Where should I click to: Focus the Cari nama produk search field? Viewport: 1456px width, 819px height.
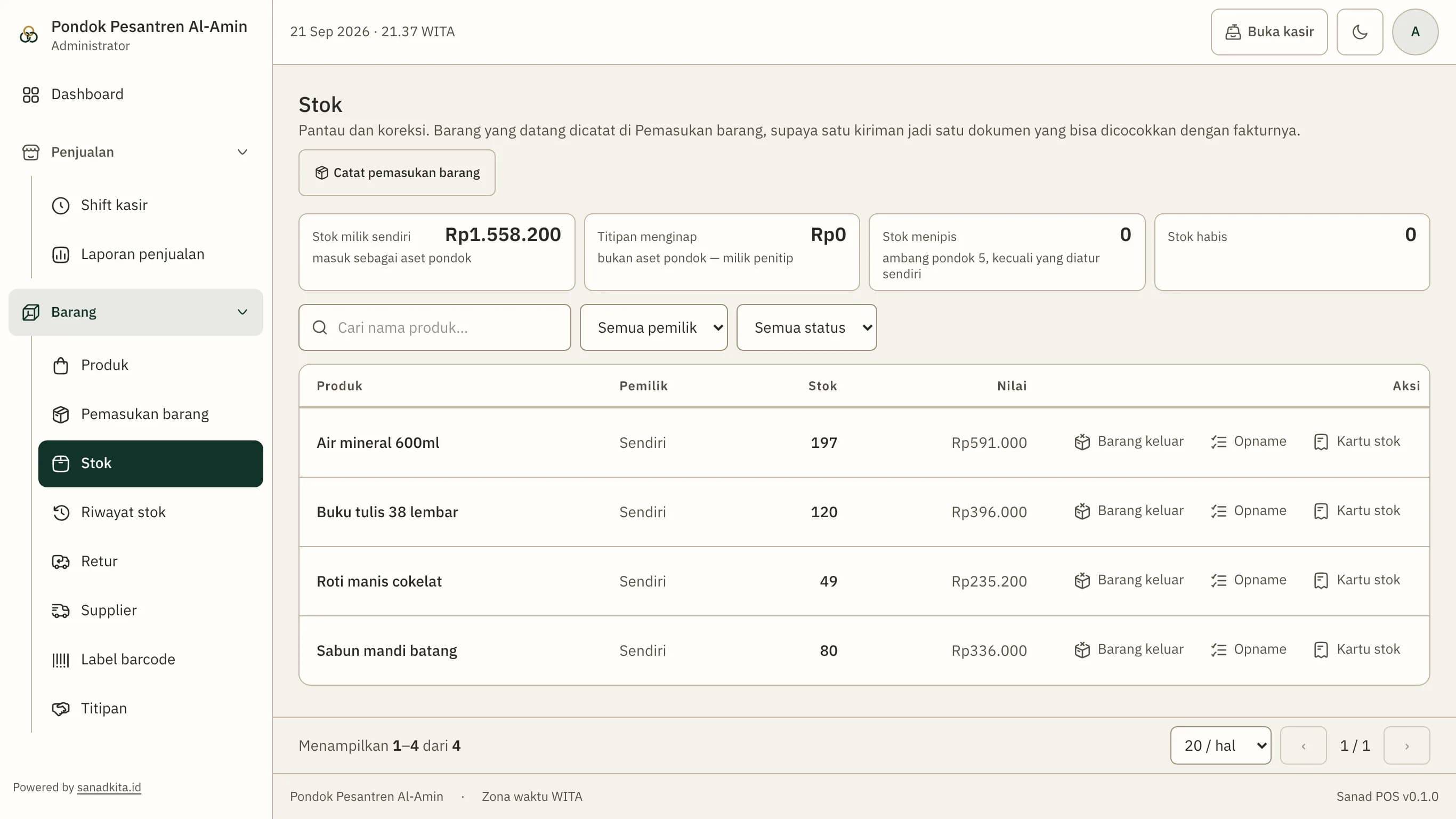point(435,327)
